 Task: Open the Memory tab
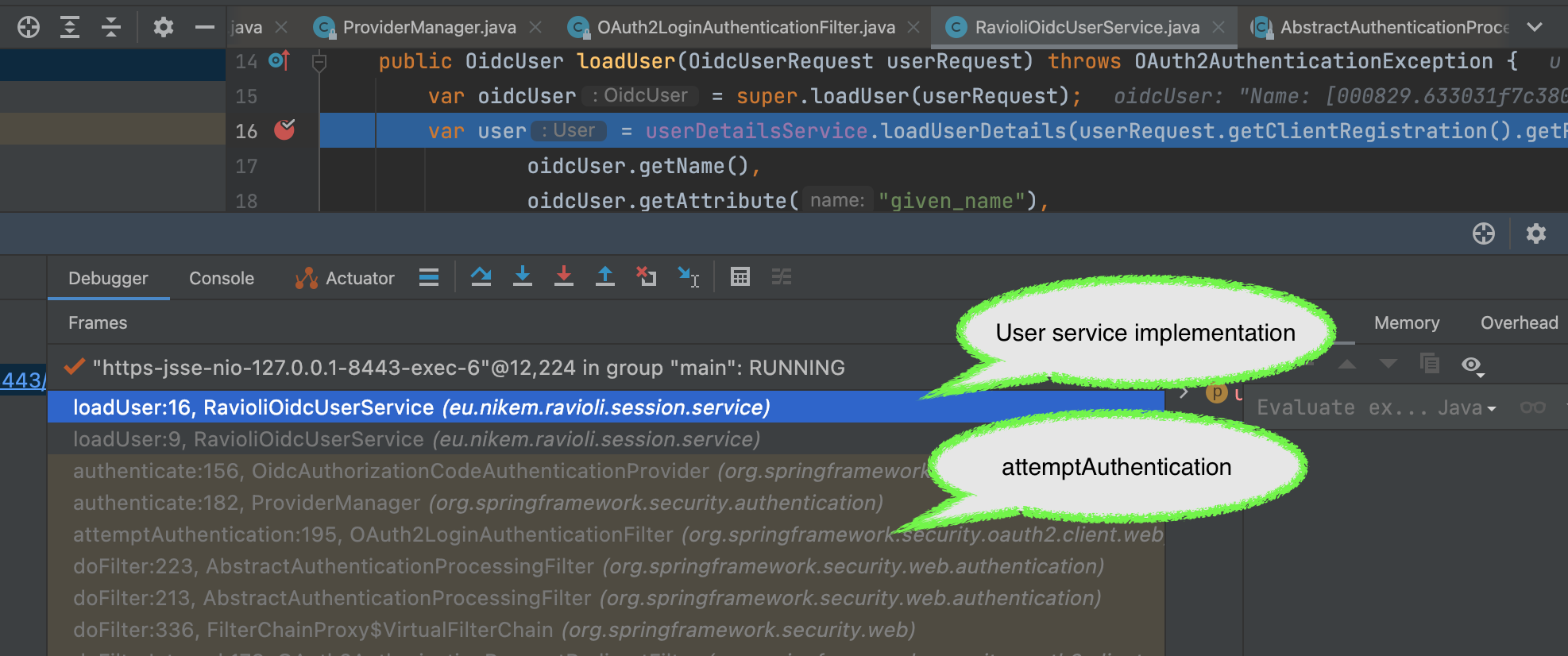tap(1407, 322)
